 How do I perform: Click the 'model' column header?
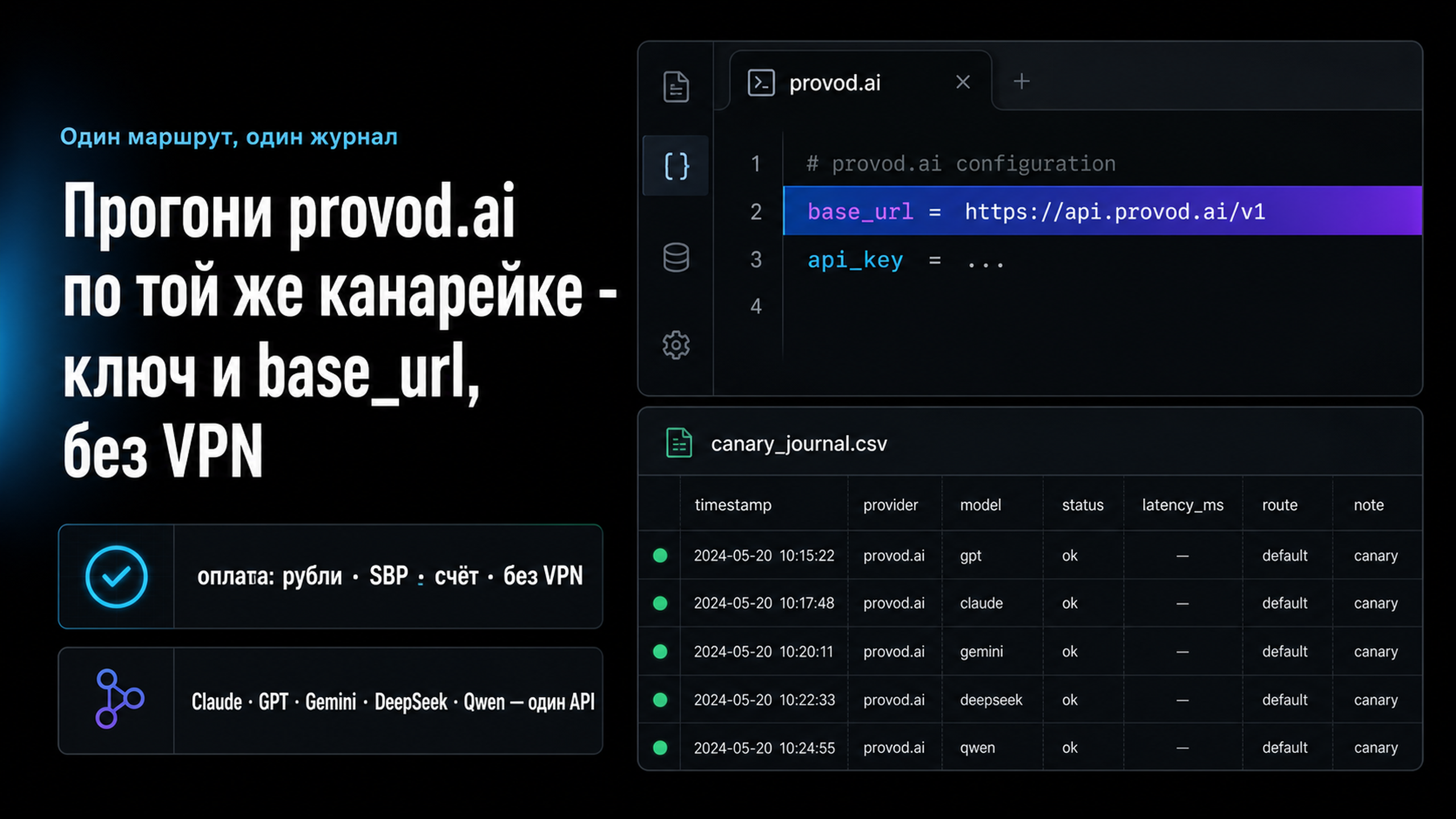(981, 505)
